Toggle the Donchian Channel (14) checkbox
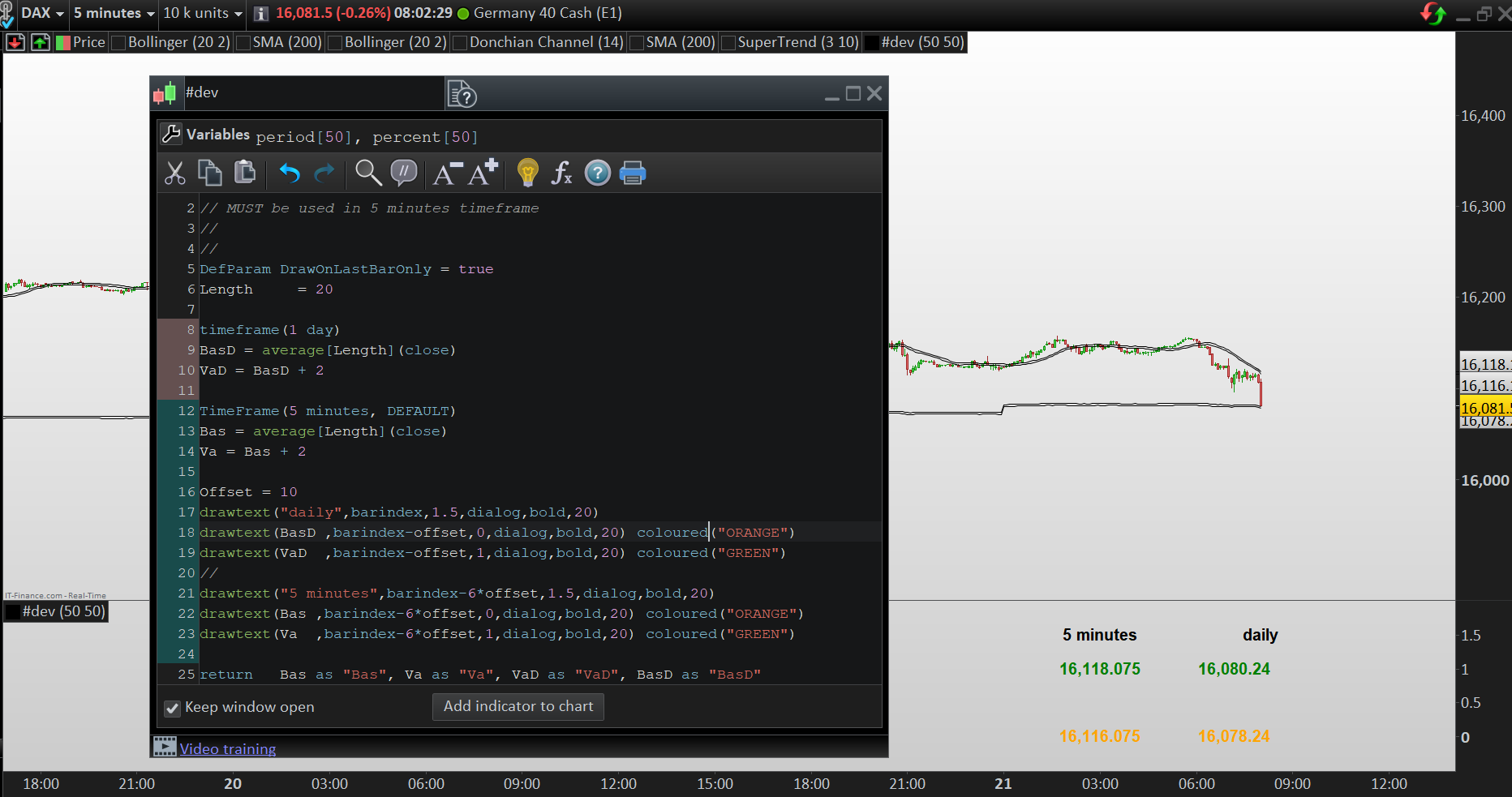This screenshot has height=797, width=1512. (x=459, y=43)
